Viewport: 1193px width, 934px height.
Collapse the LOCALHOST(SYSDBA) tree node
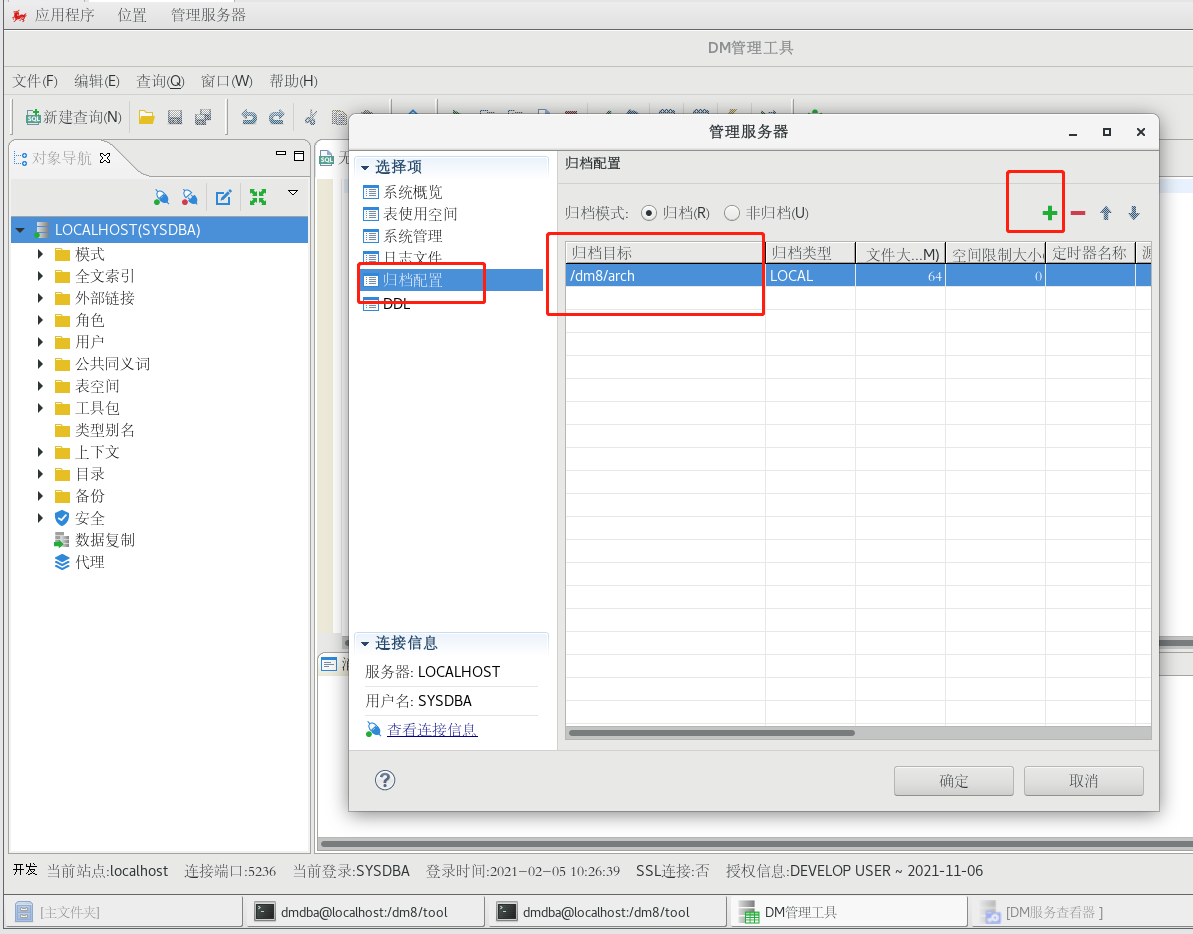21,230
